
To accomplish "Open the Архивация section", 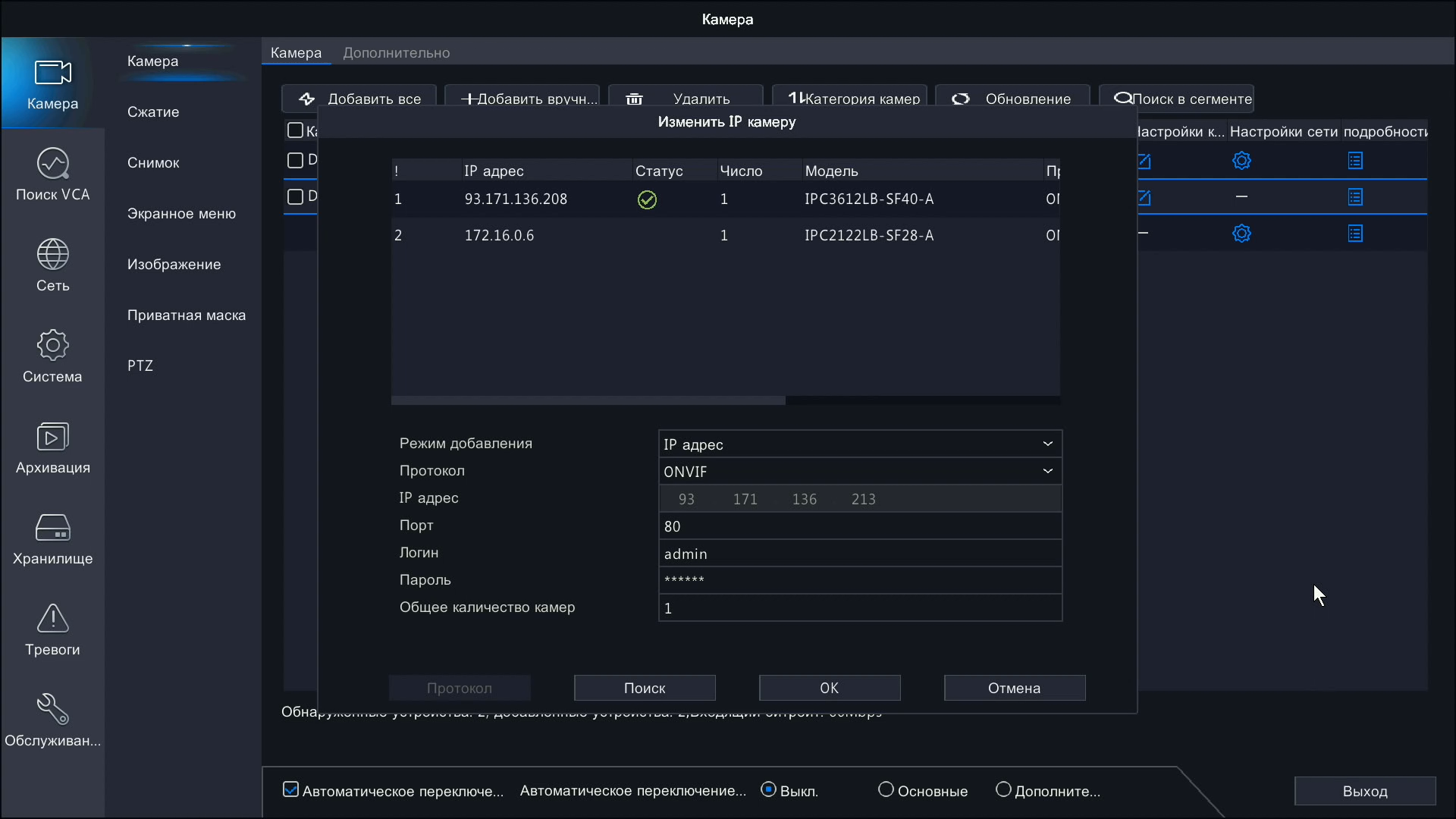I will pos(52,447).
